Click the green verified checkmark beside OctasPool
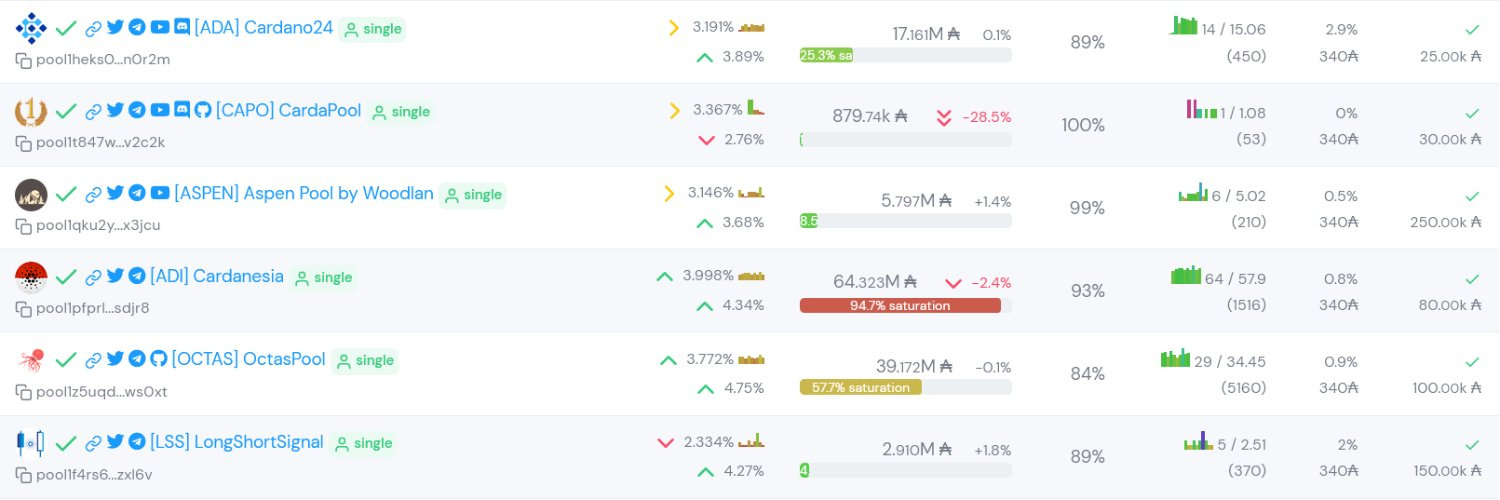Screen dimensions: 1500x500 (x=66, y=360)
